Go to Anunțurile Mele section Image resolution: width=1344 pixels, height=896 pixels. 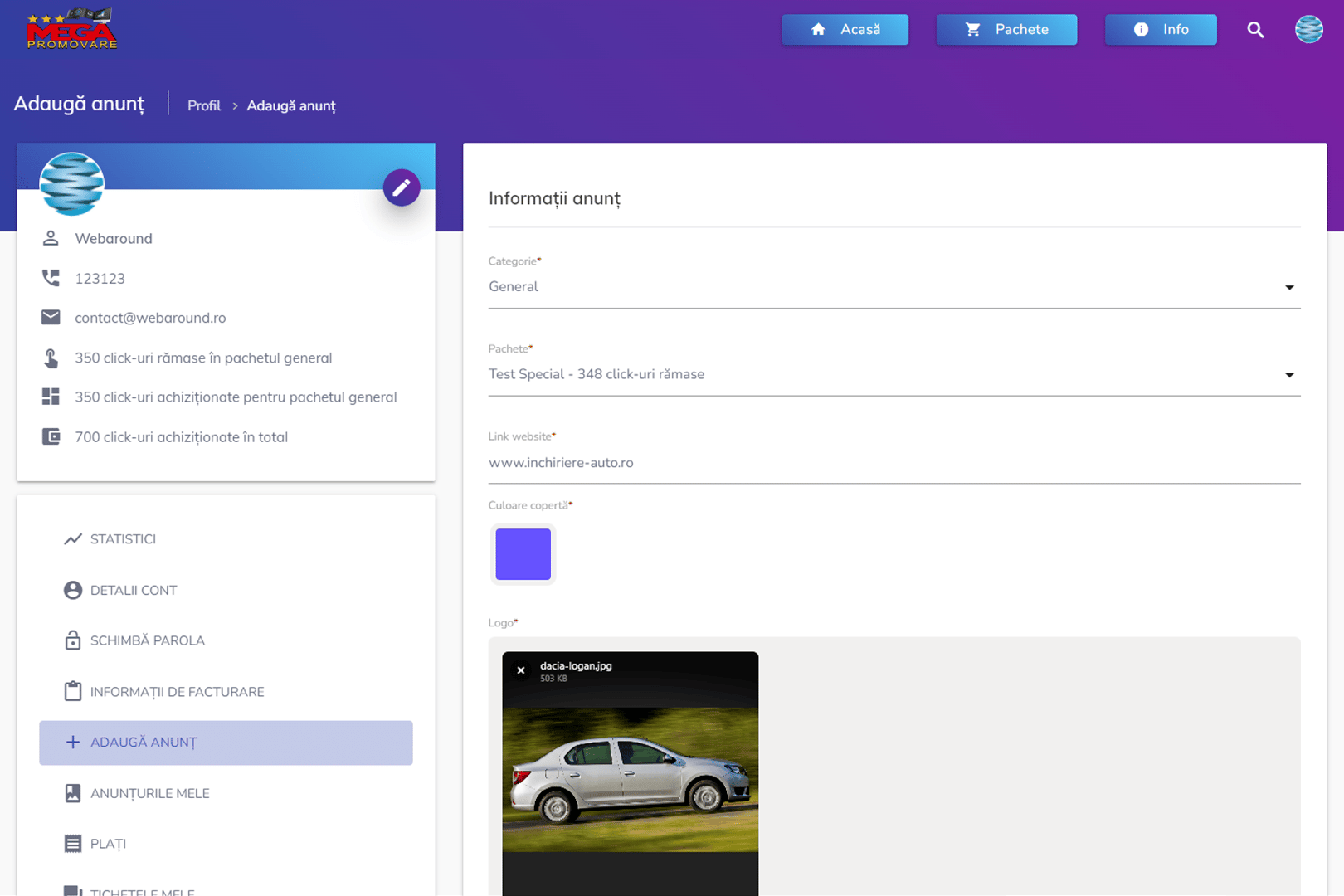(x=149, y=794)
